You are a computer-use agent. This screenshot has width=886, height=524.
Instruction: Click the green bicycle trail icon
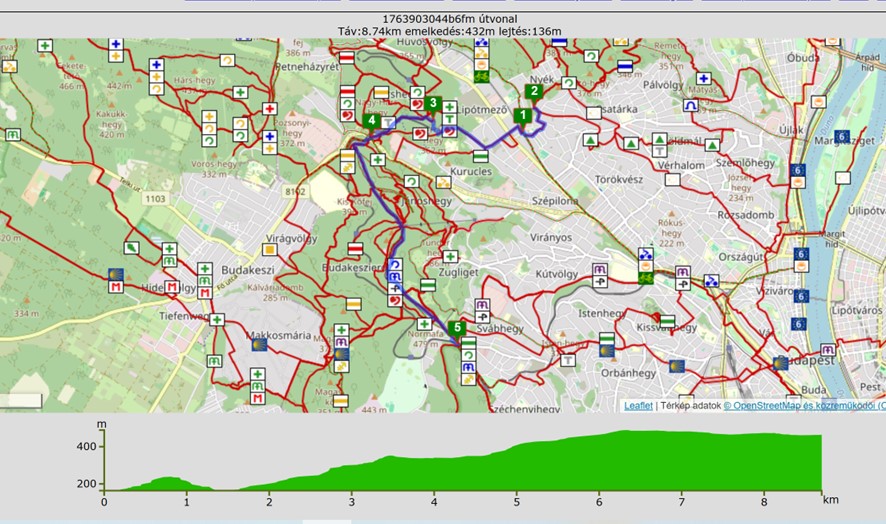pyautogui.click(x=481, y=74)
